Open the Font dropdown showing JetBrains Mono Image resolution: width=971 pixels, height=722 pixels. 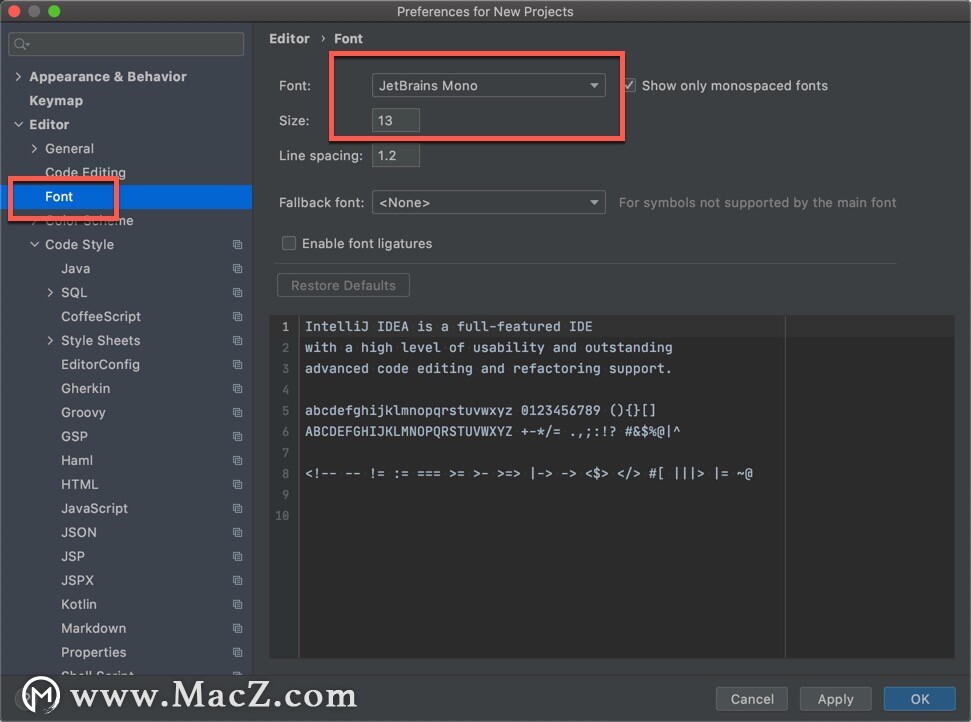pos(489,85)
